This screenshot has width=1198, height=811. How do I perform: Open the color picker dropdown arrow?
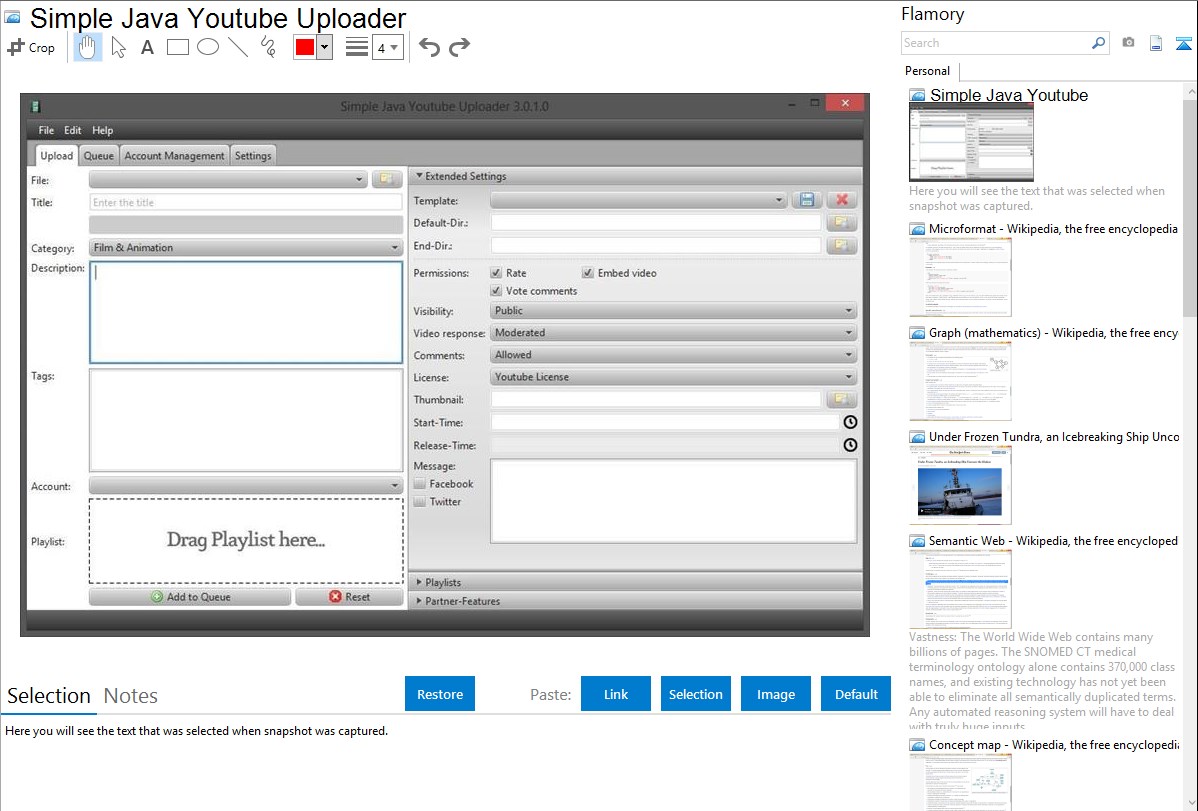(325, 47)
